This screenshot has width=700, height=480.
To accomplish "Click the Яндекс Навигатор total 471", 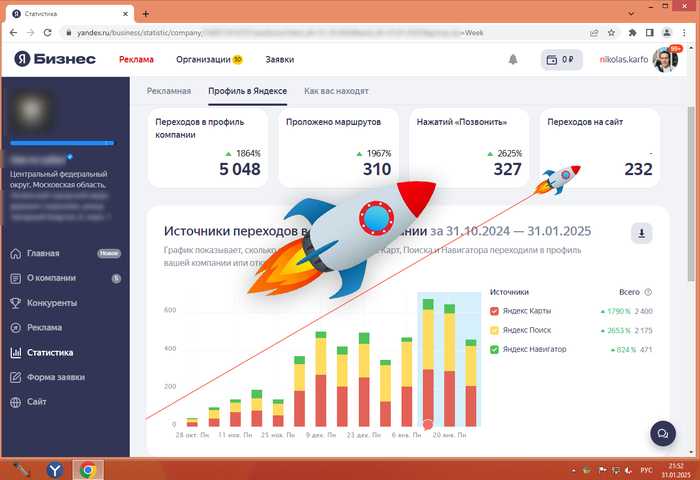I will point(646,350).
